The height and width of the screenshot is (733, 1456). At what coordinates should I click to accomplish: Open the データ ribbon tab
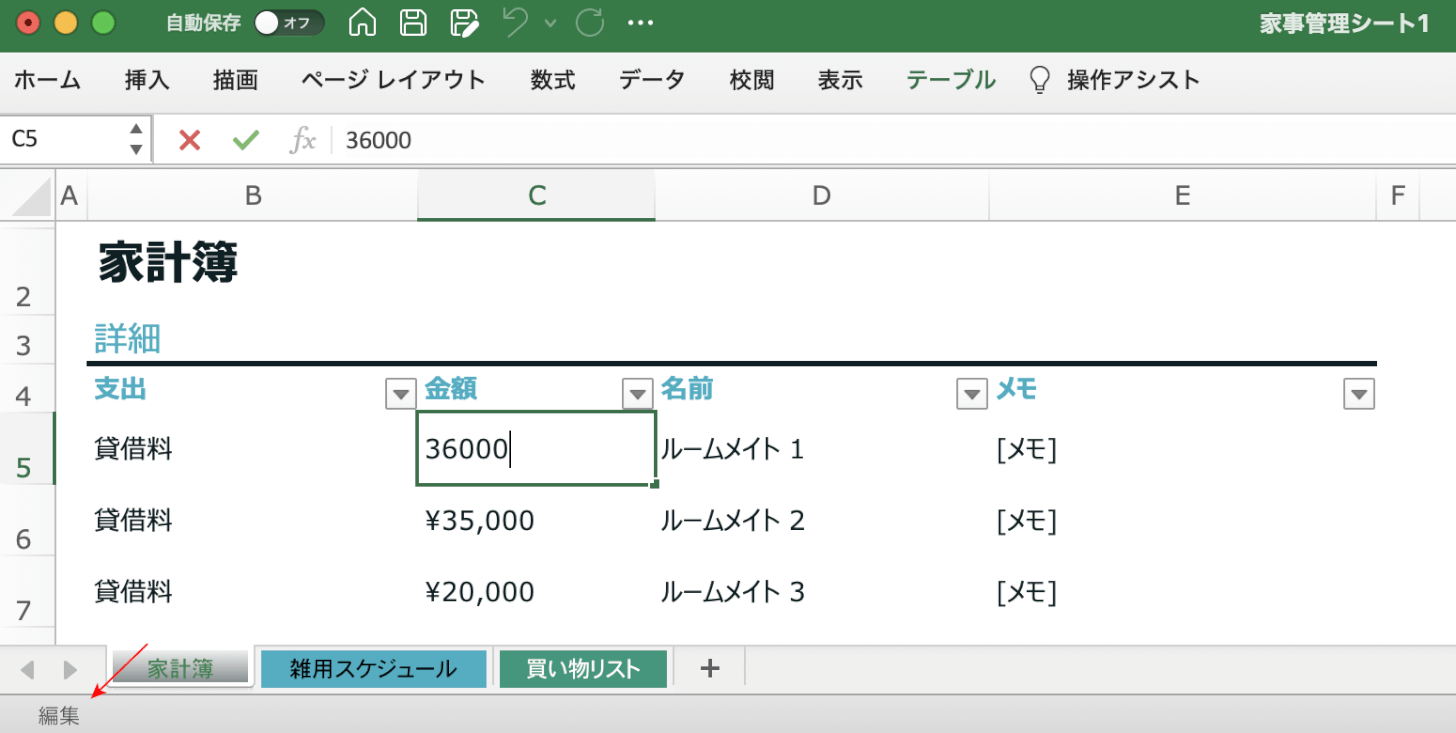[652, 80]
